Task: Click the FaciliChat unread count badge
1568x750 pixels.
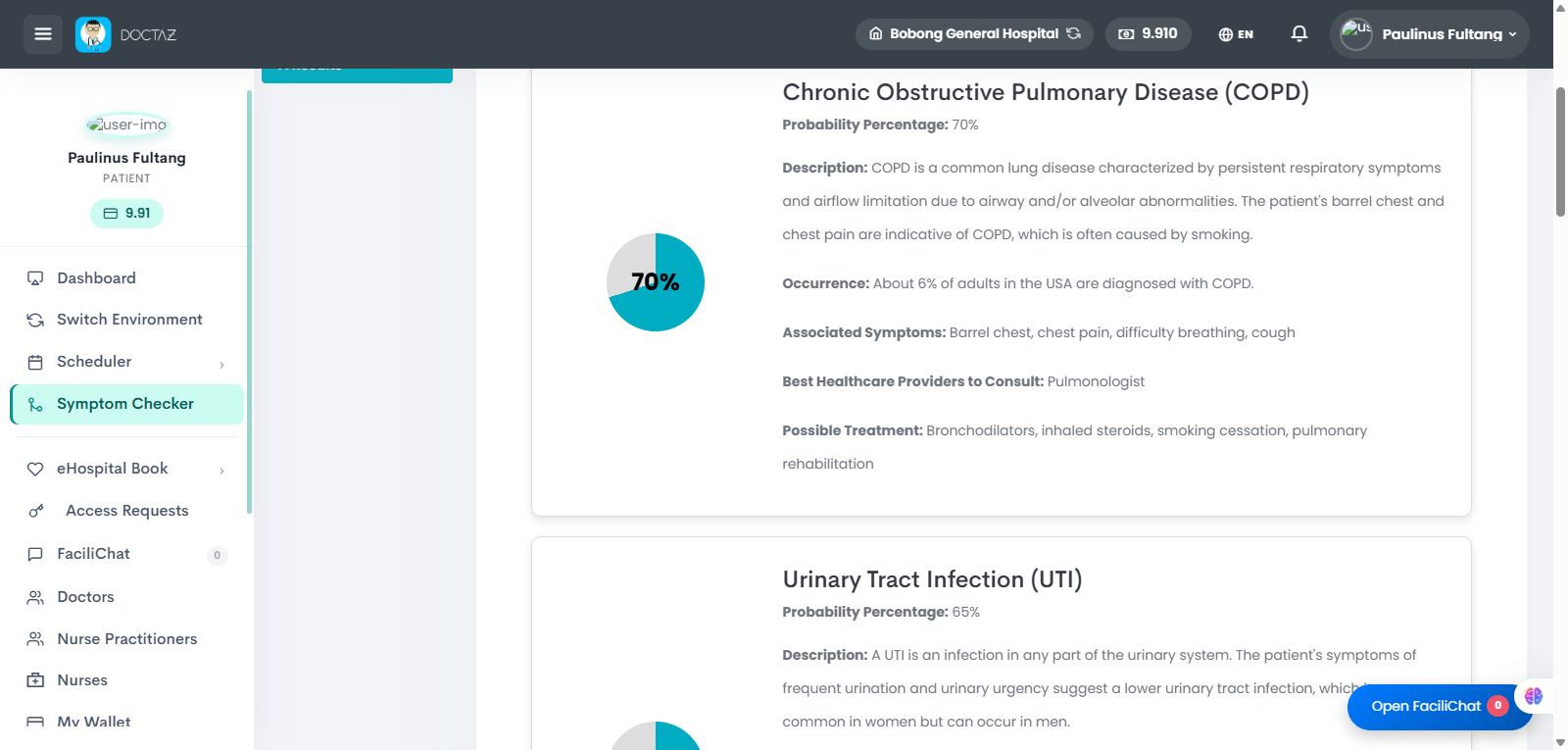Action: click(x=218, y=555)
